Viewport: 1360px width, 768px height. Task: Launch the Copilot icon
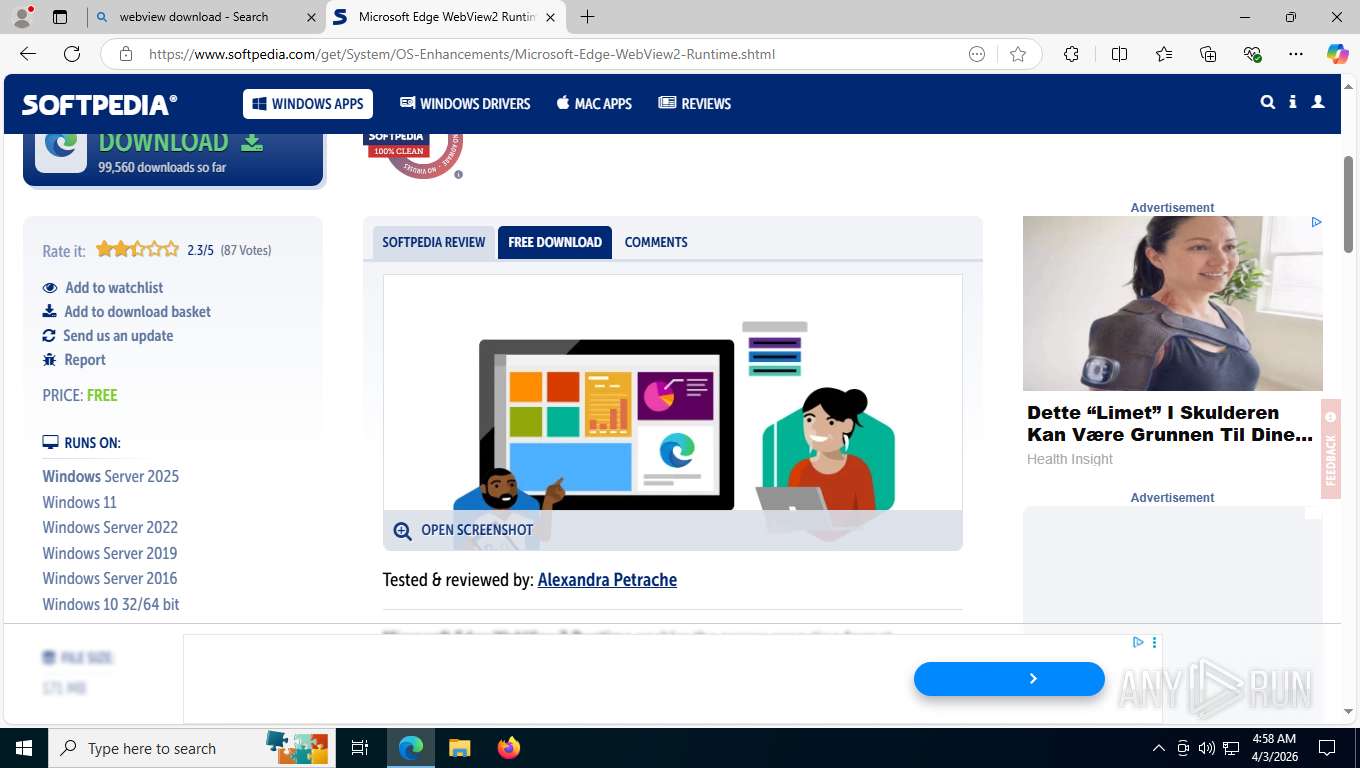pyautogui.click(x=1337, y=54)
